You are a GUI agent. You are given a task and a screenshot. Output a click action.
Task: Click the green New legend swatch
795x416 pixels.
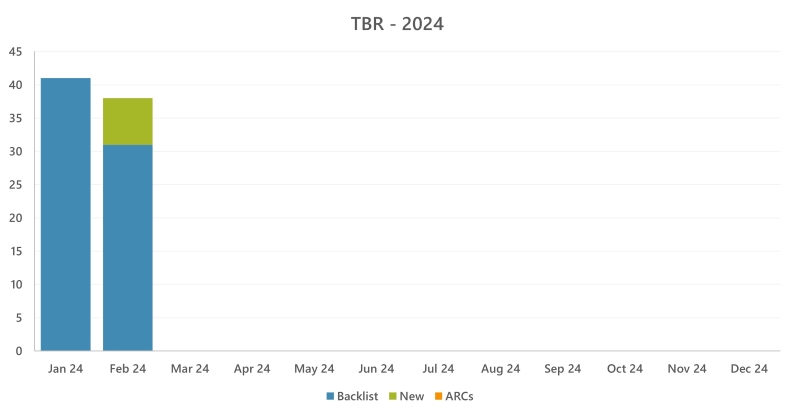tap(392, 397)
